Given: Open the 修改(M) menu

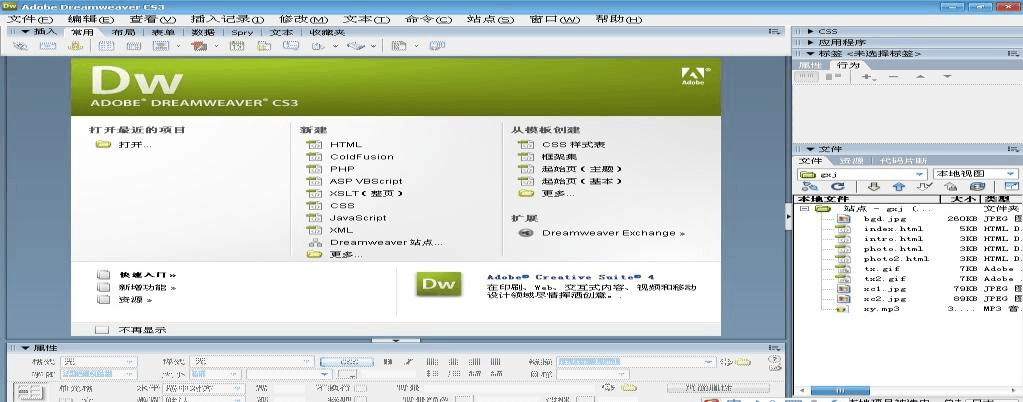Looking at the screenshot, I should point(303,19).
